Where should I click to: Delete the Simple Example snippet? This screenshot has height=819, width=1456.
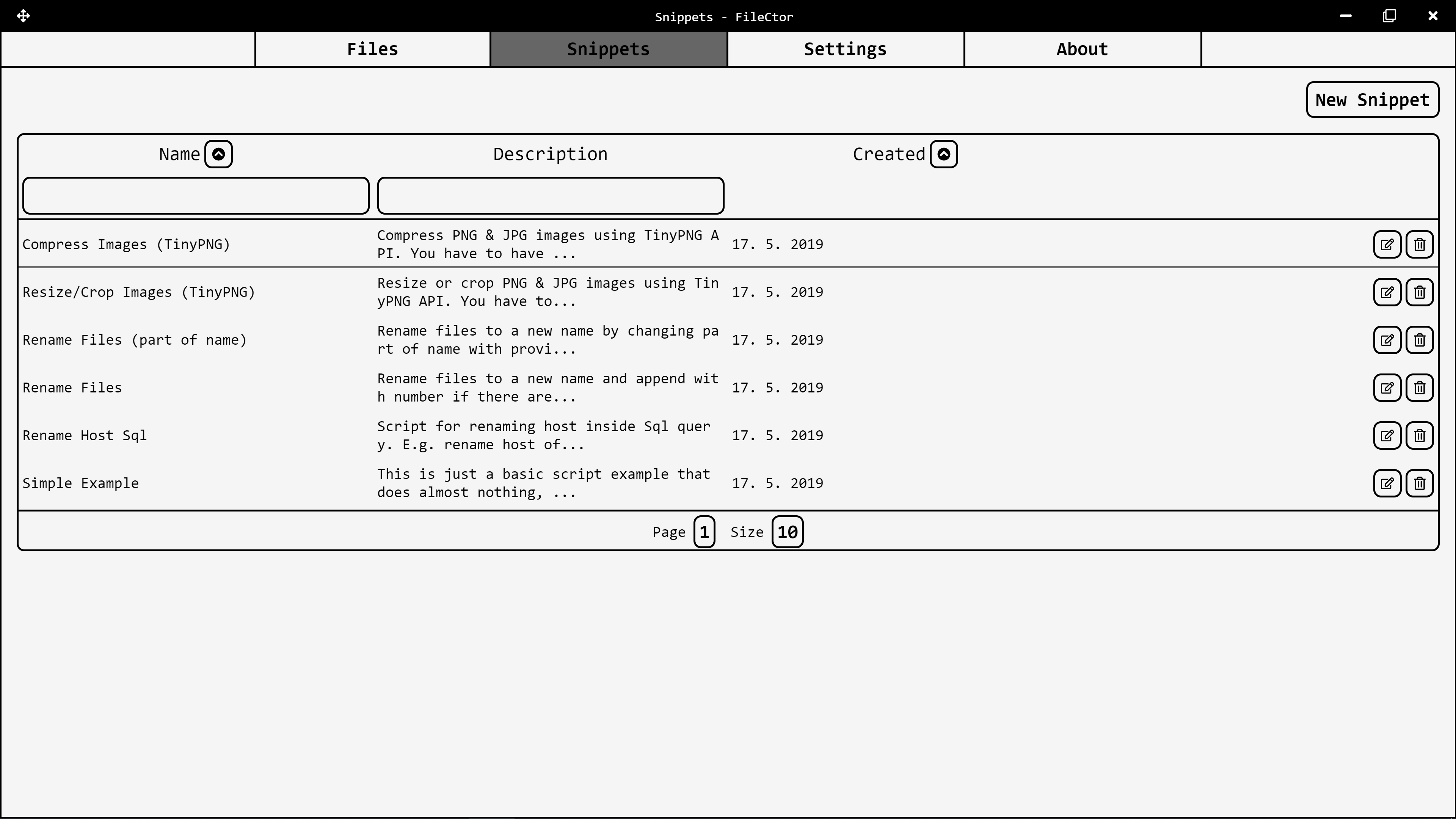coord(1419,483)
